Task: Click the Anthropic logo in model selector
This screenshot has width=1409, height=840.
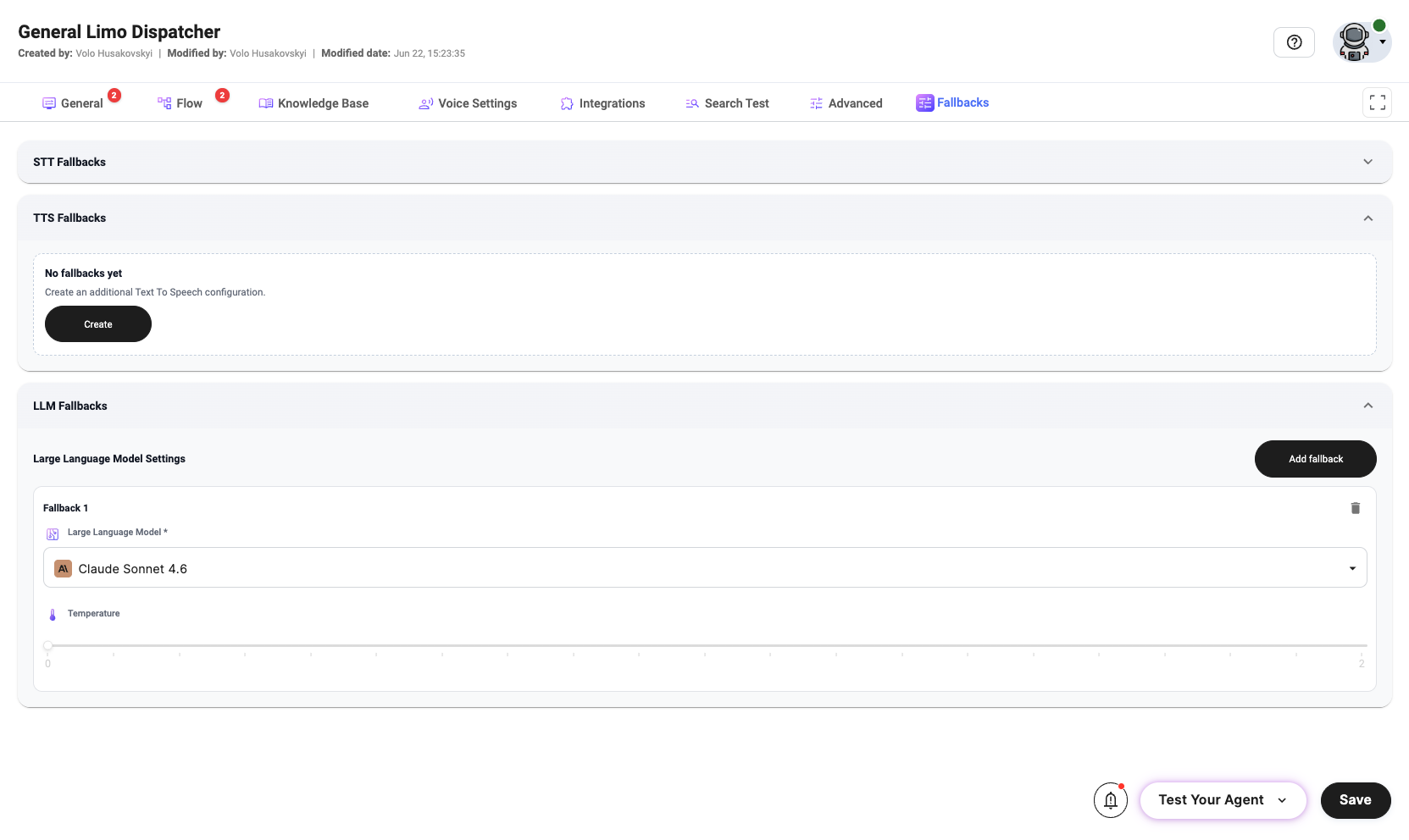Action: tap(63, 569)
